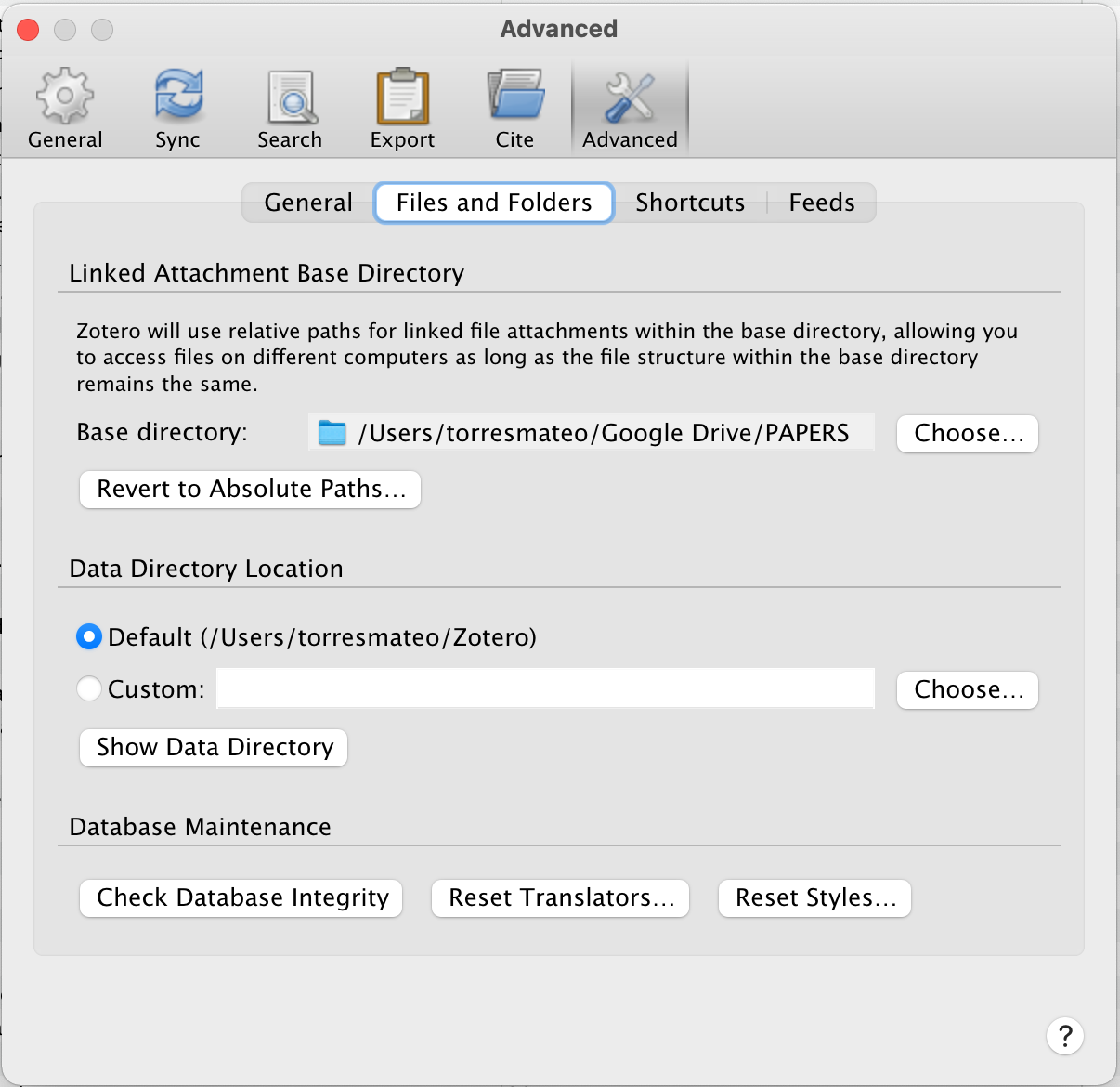Open the General preferences gear icon
The image size is (1120, 1087).
click(x=64, y=97)
